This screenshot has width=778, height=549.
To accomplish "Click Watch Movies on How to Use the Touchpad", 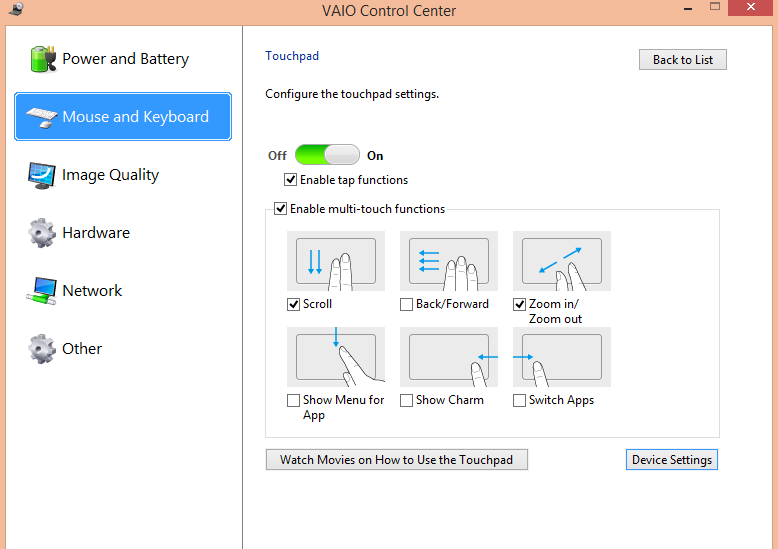I will [397, 460].
